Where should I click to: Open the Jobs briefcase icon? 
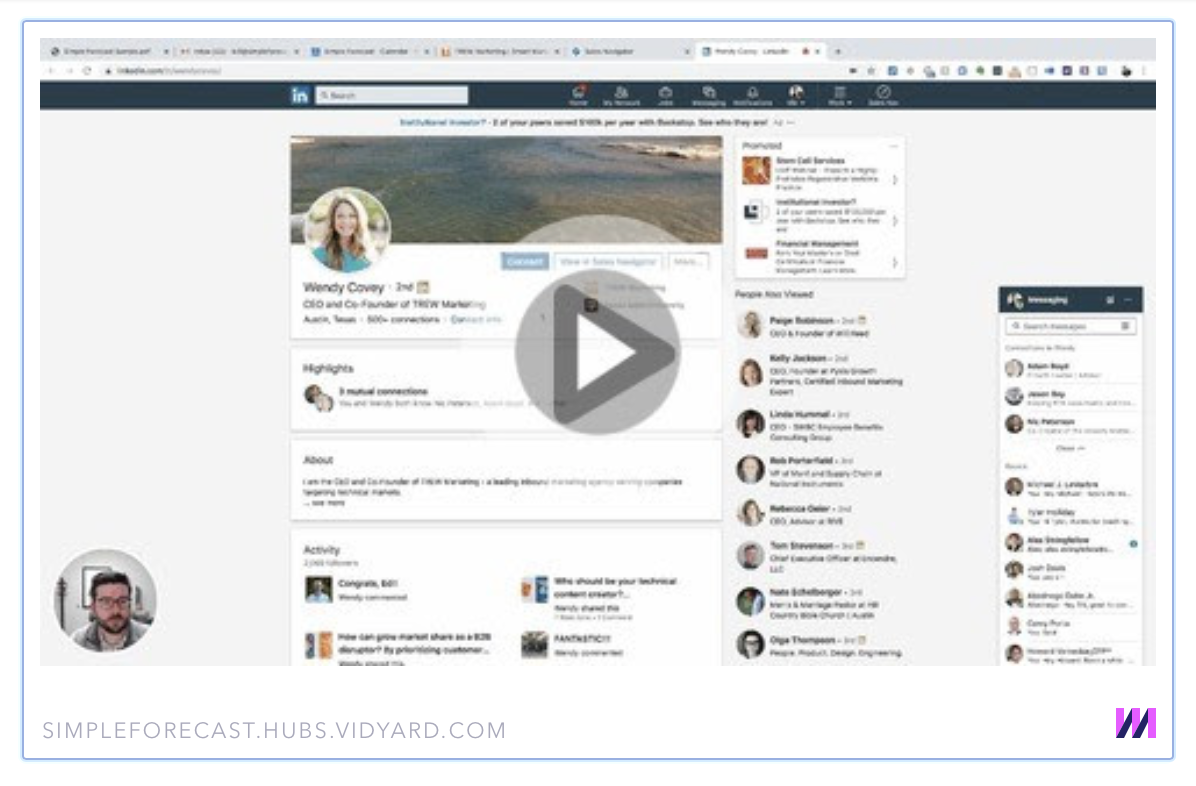[665, 95]
